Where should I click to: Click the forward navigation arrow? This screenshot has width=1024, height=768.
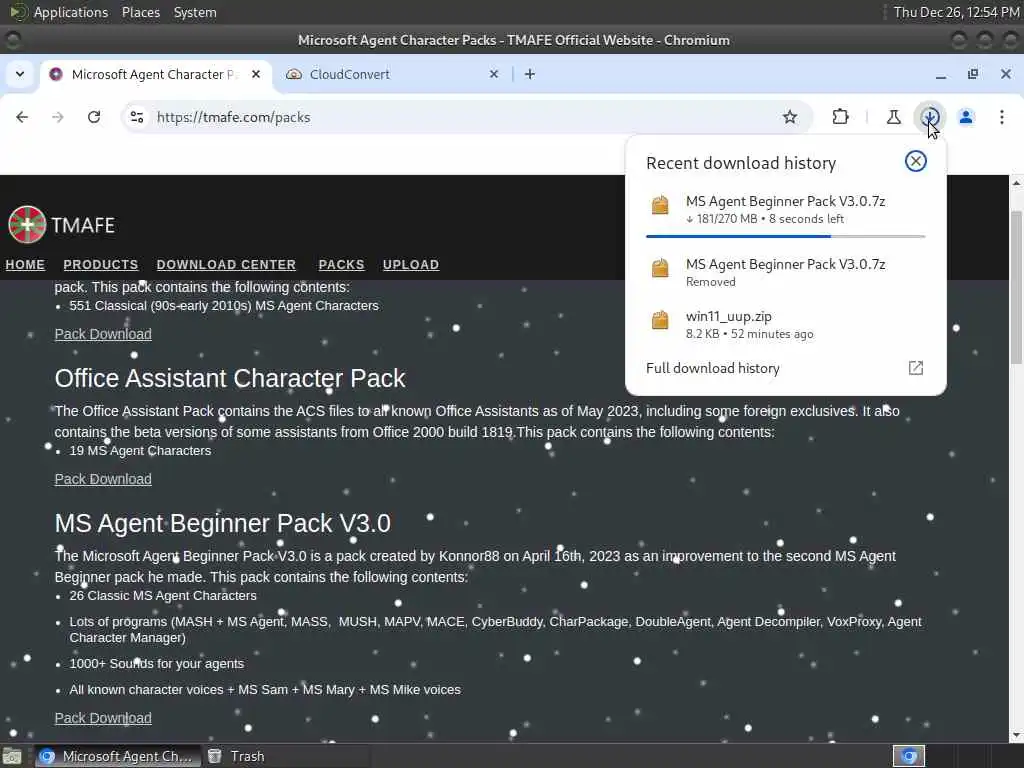(58, 117)
